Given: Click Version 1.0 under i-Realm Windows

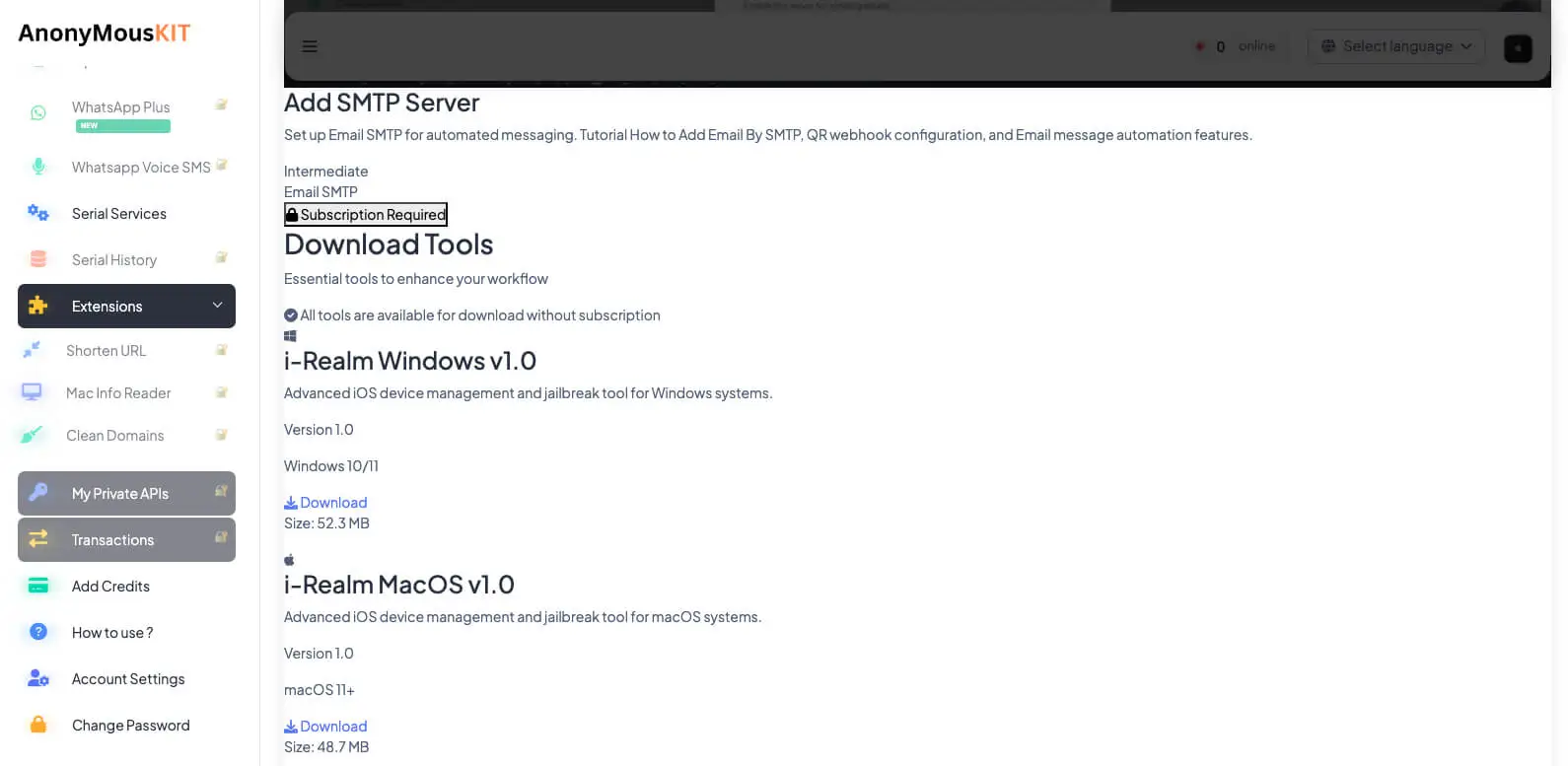Looking at the screenshot, I should (x=319, y=430).
